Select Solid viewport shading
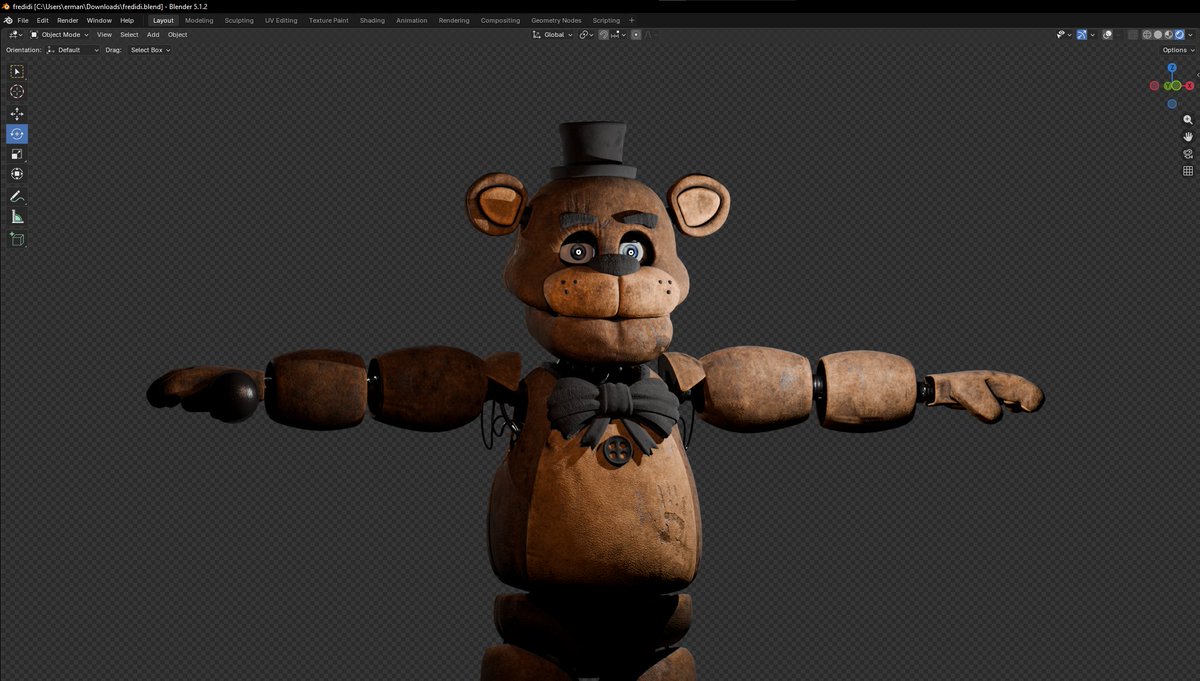Viewport: 1200px width, 681px height. coord(1158,35)
